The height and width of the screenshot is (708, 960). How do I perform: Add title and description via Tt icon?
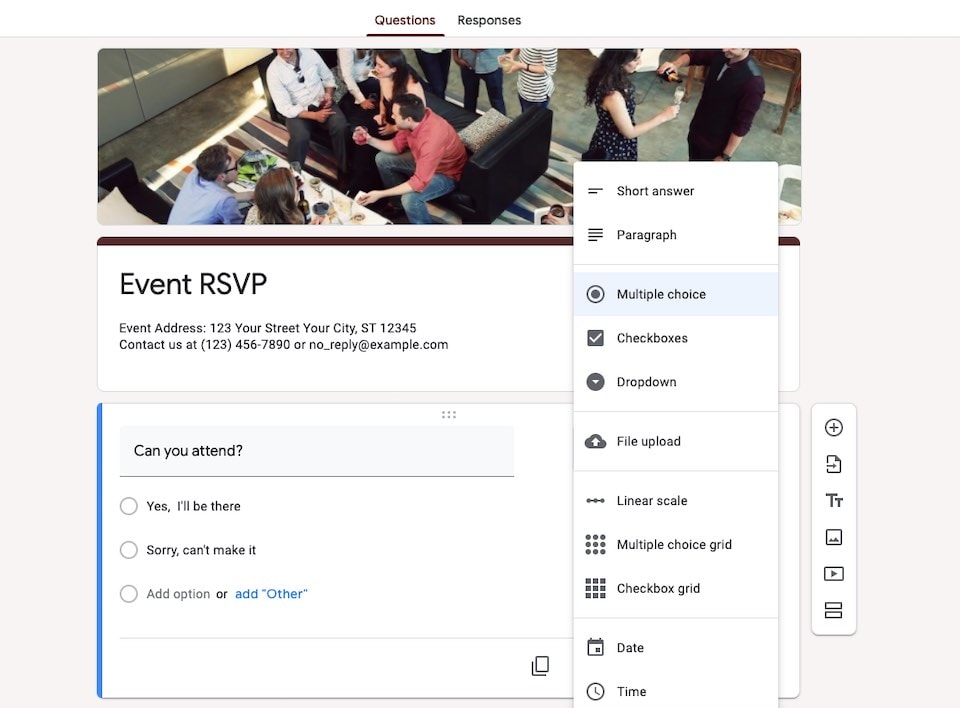[x=833, y=501]
